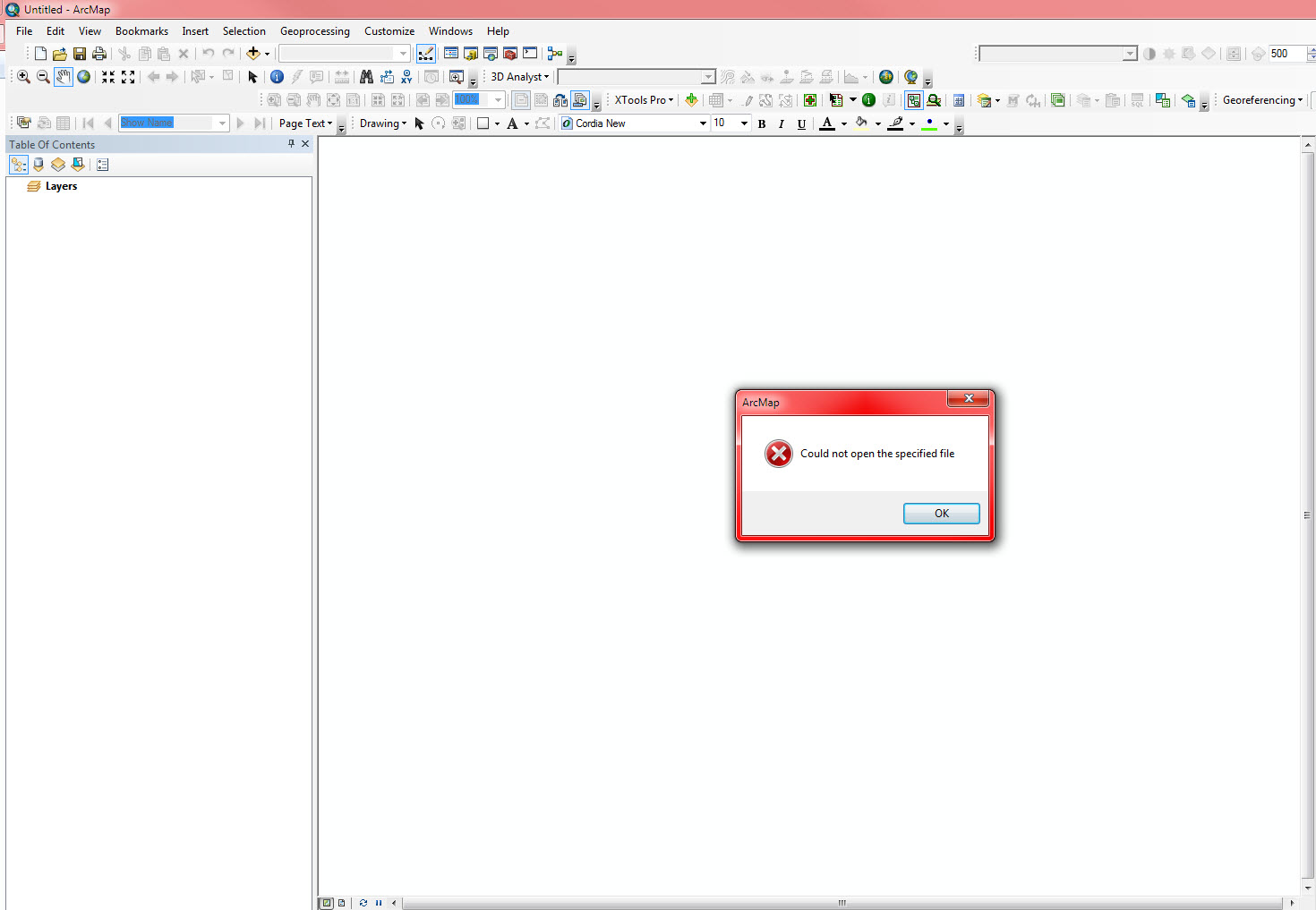The width and height of the screenshot is (1316, 910).
Task: Select the Zoom Out magnifier tool
Action: coord(43,77)
